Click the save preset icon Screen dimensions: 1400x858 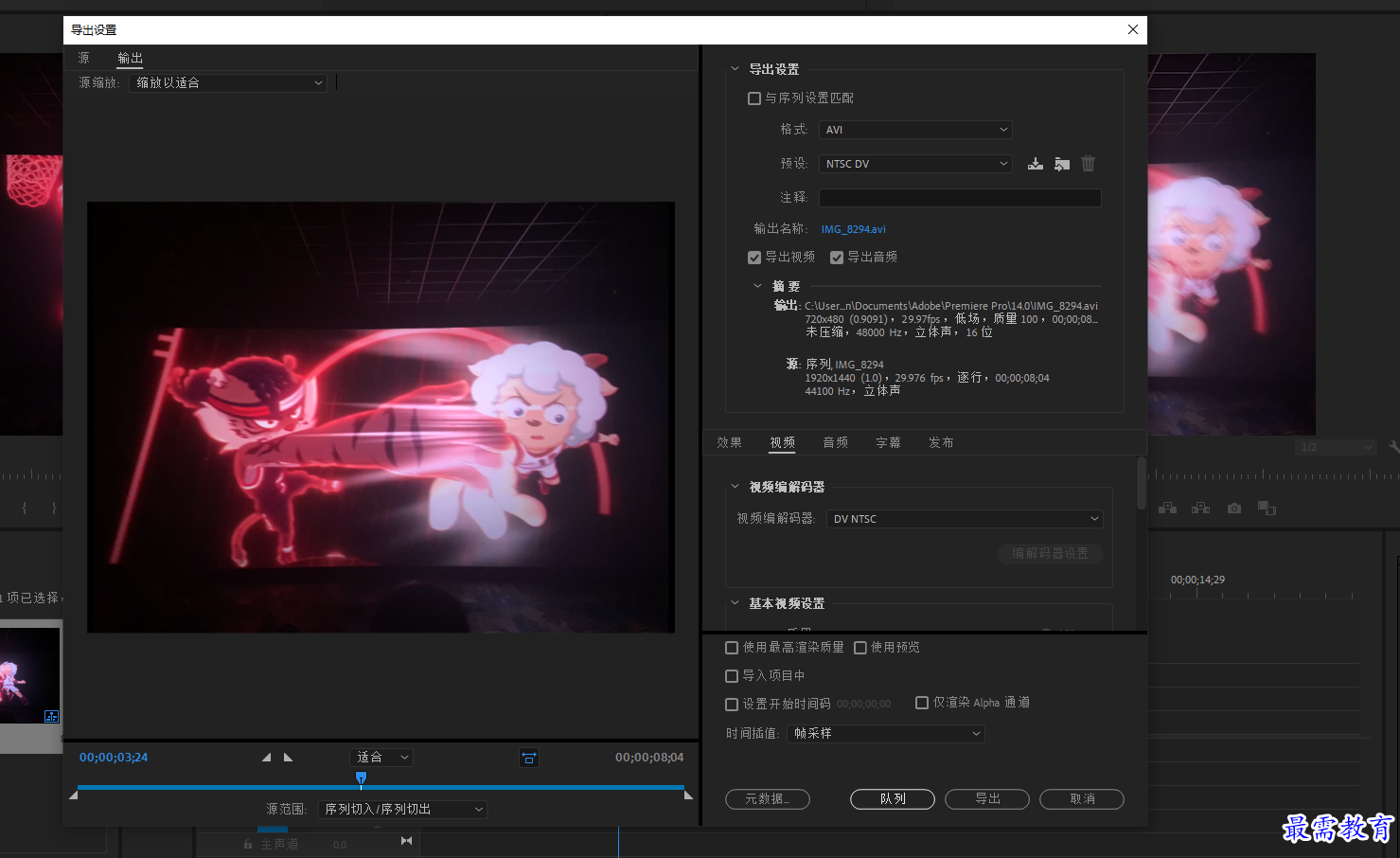point(1036,164)
